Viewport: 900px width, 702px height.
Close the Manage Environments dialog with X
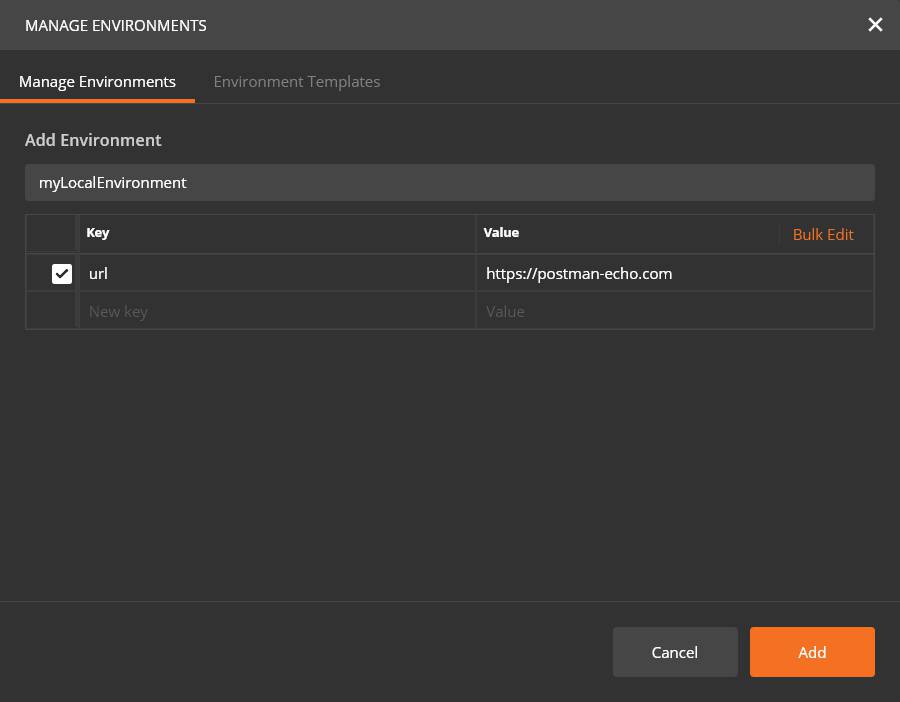(x=875, y=25)
